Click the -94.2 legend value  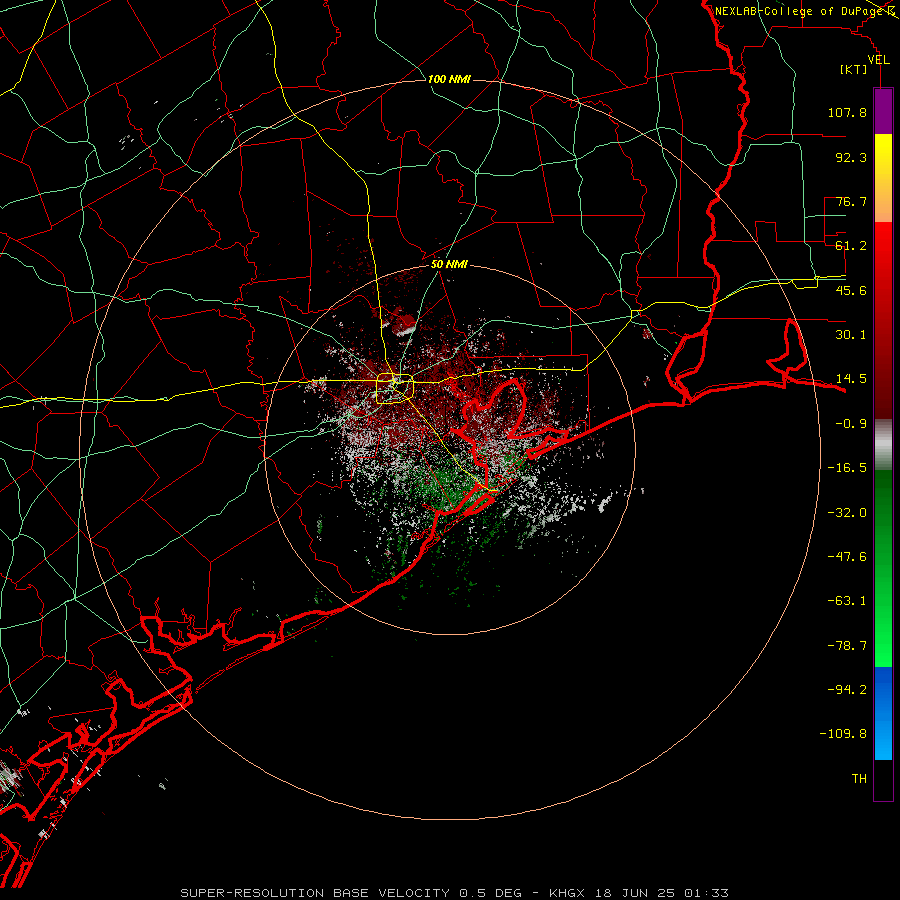(847, 690)
